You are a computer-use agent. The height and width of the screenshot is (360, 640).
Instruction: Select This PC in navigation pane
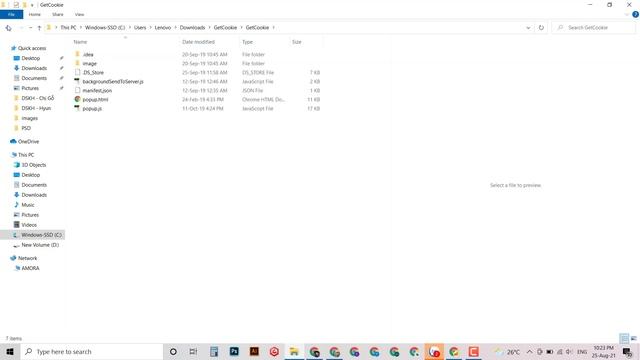tap(26, 155)
